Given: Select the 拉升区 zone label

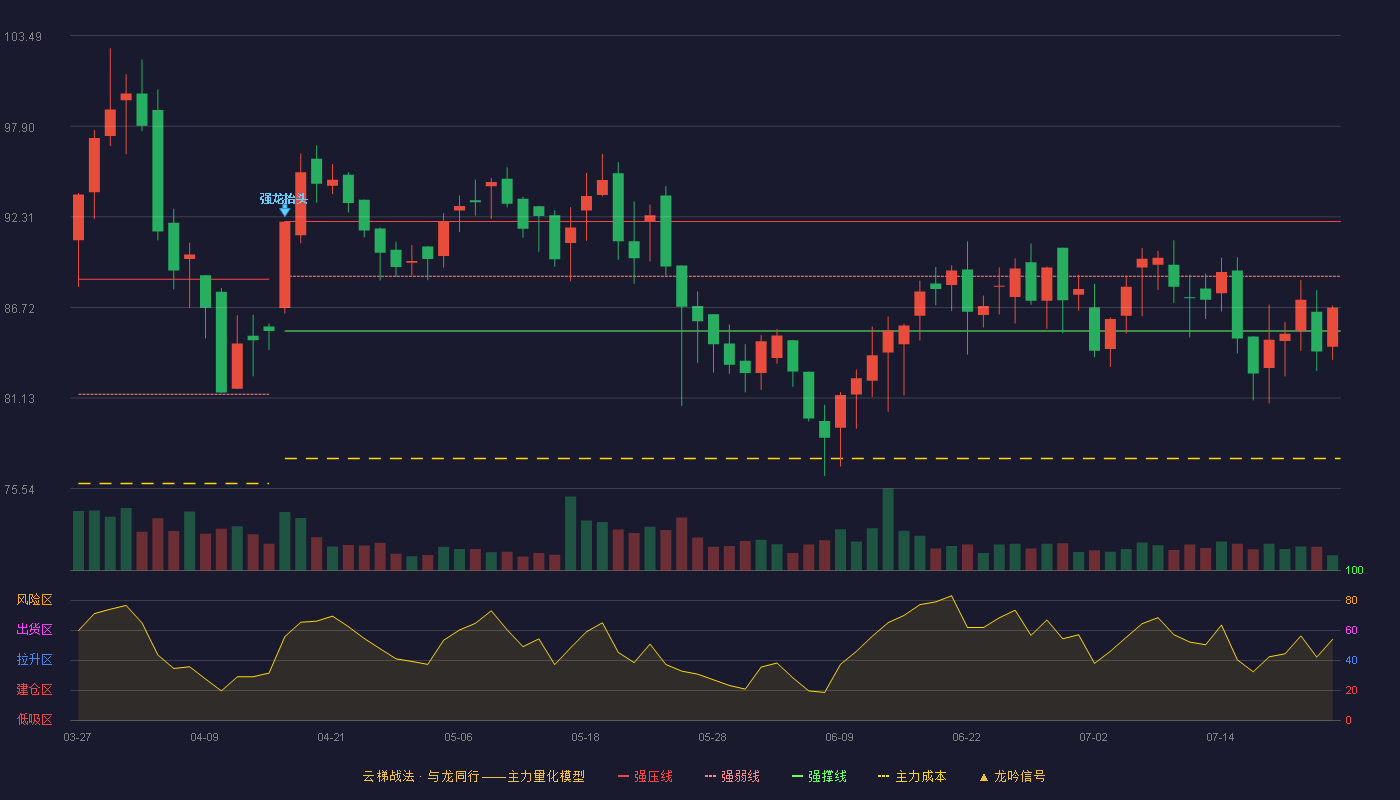Looking at the screenshot, I should pyautogui.click(x=34, y=660).
